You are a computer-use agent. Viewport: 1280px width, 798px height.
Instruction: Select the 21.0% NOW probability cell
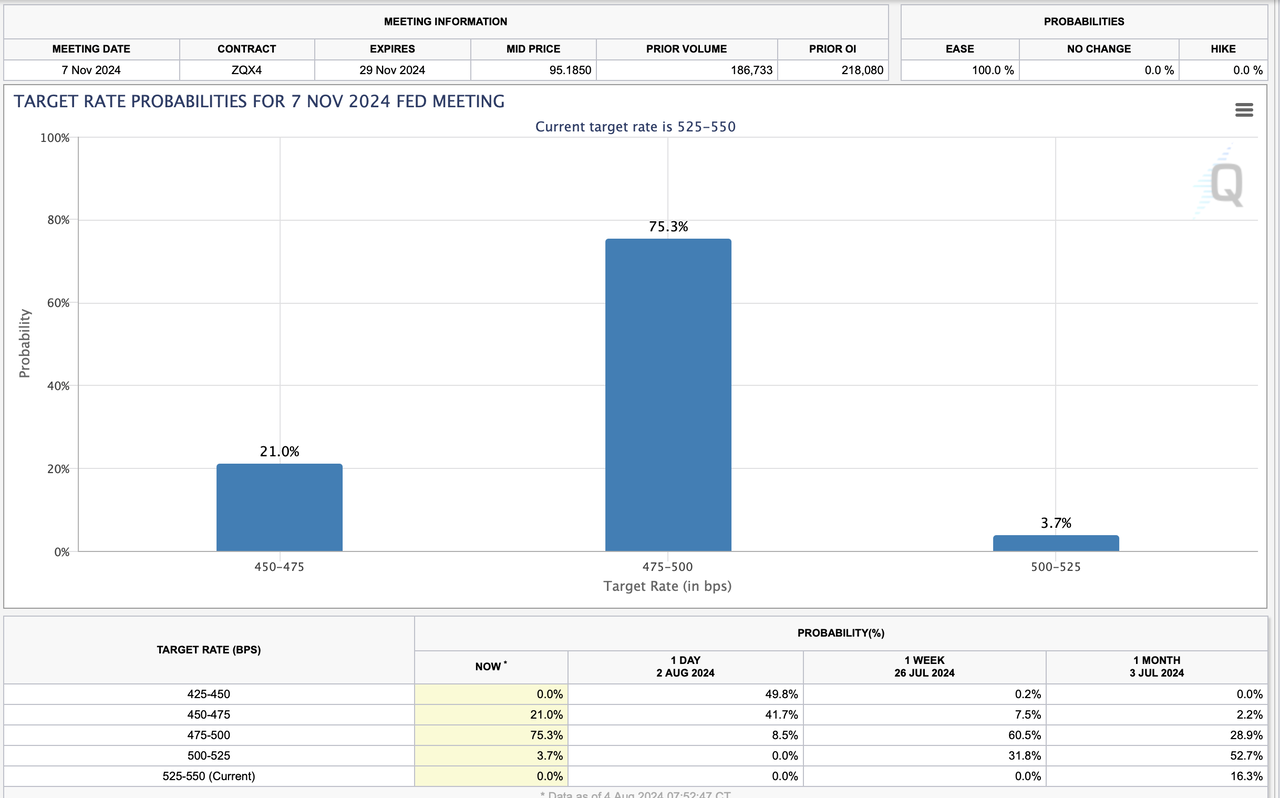pyautogui.click(x=491, y=715)
